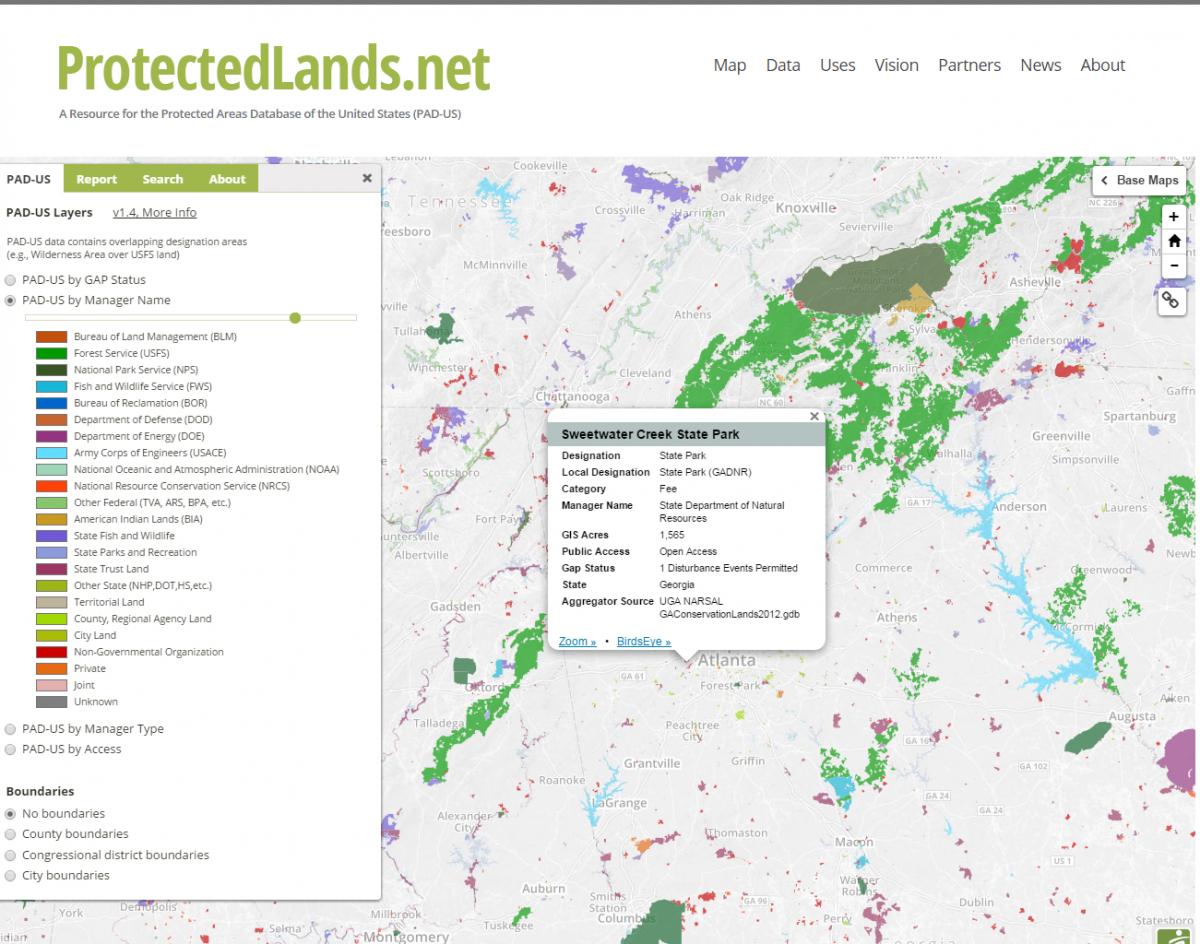Open the Uses page
This screenshot has width=1200, height=944.
(838, 65)
